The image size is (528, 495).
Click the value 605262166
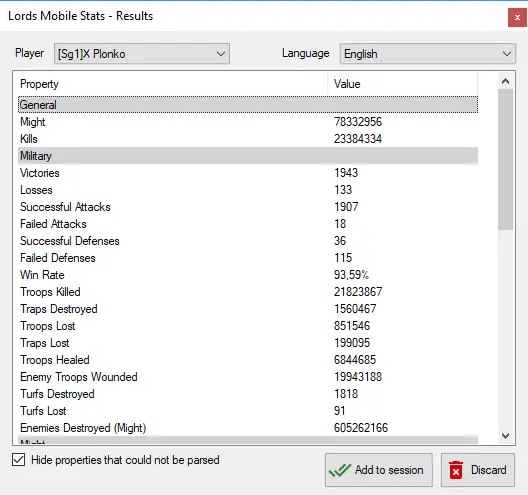(x=361, y=428)
